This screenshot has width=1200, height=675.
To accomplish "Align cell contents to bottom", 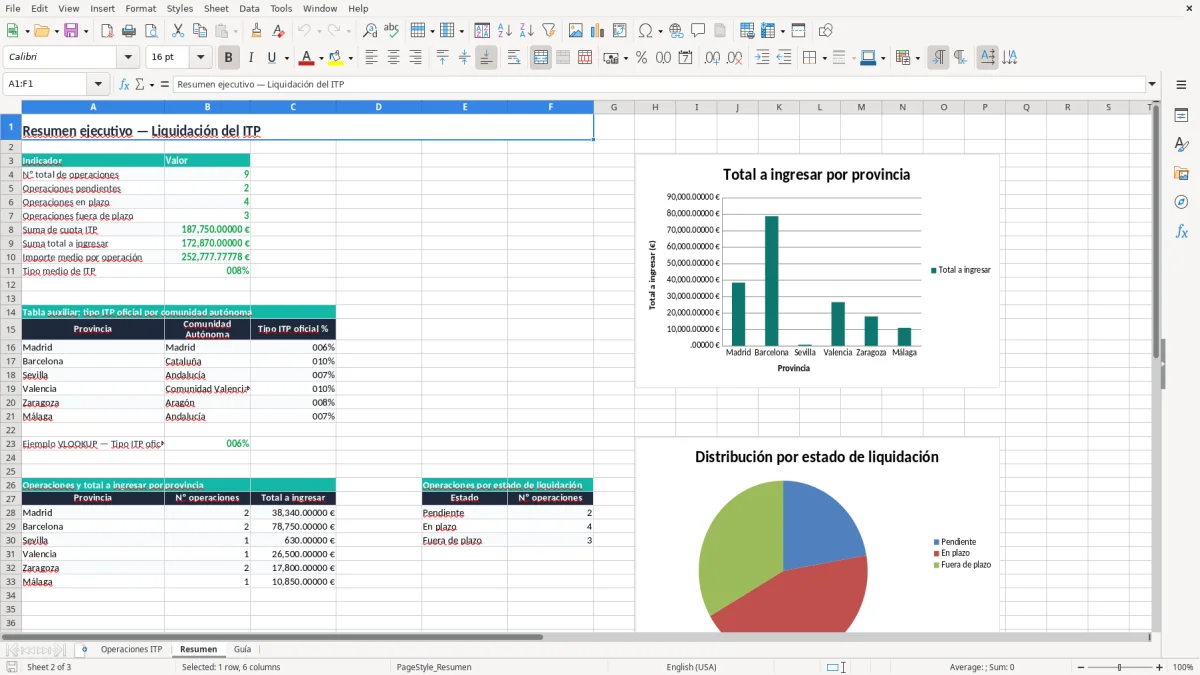I will pyautogui.click(x=486, y=58).
